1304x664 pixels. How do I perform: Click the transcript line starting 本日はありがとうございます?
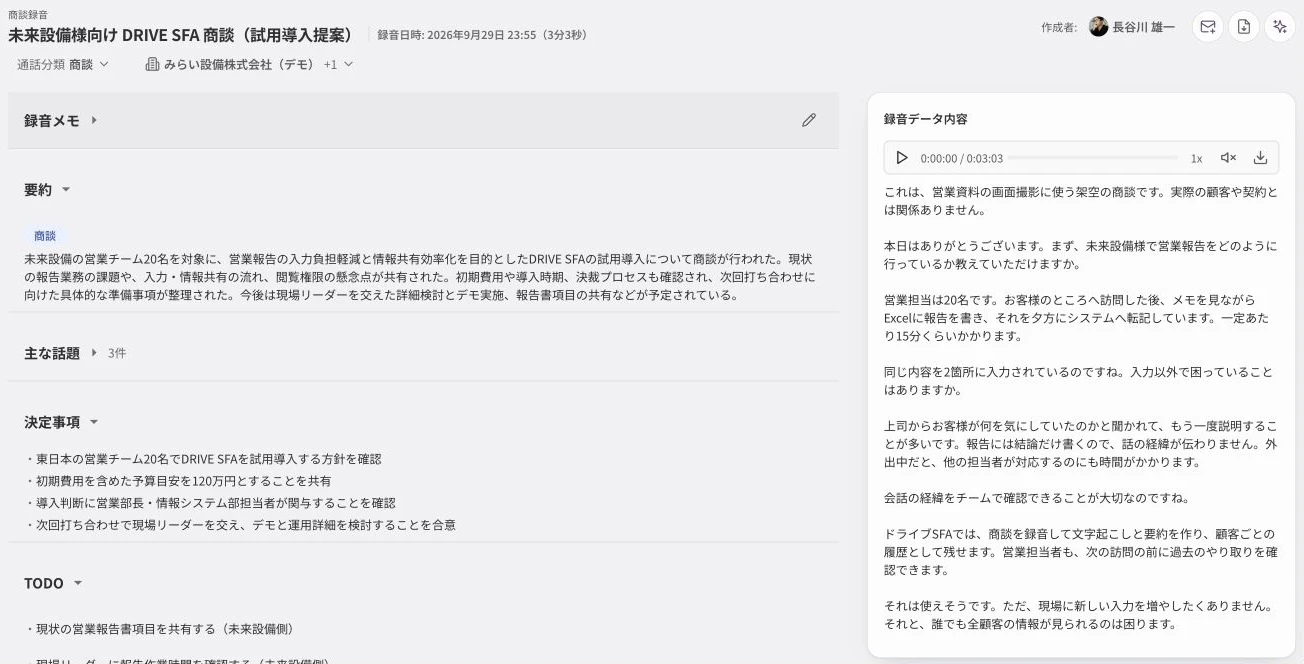coord(1081,255)
